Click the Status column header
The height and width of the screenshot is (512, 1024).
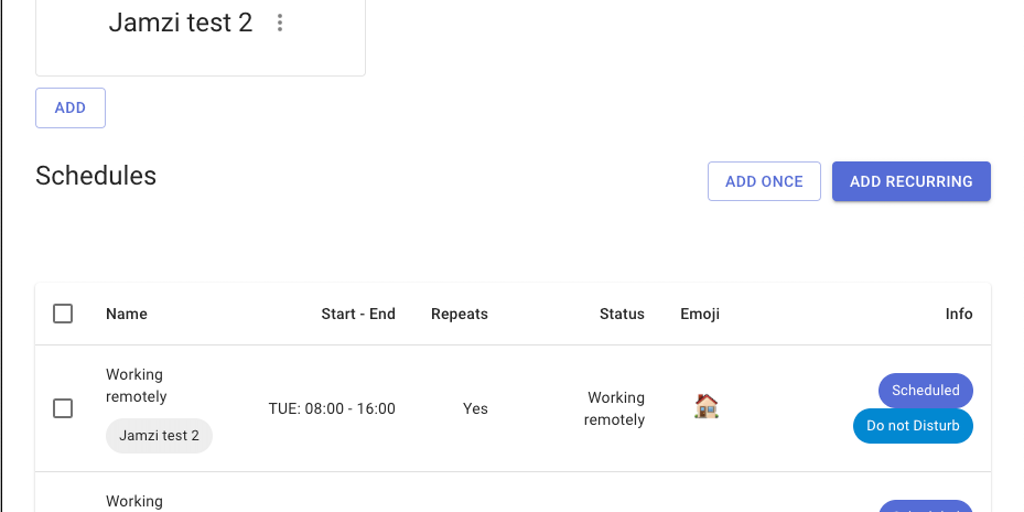pyautogui.click(x=622, y=314)
